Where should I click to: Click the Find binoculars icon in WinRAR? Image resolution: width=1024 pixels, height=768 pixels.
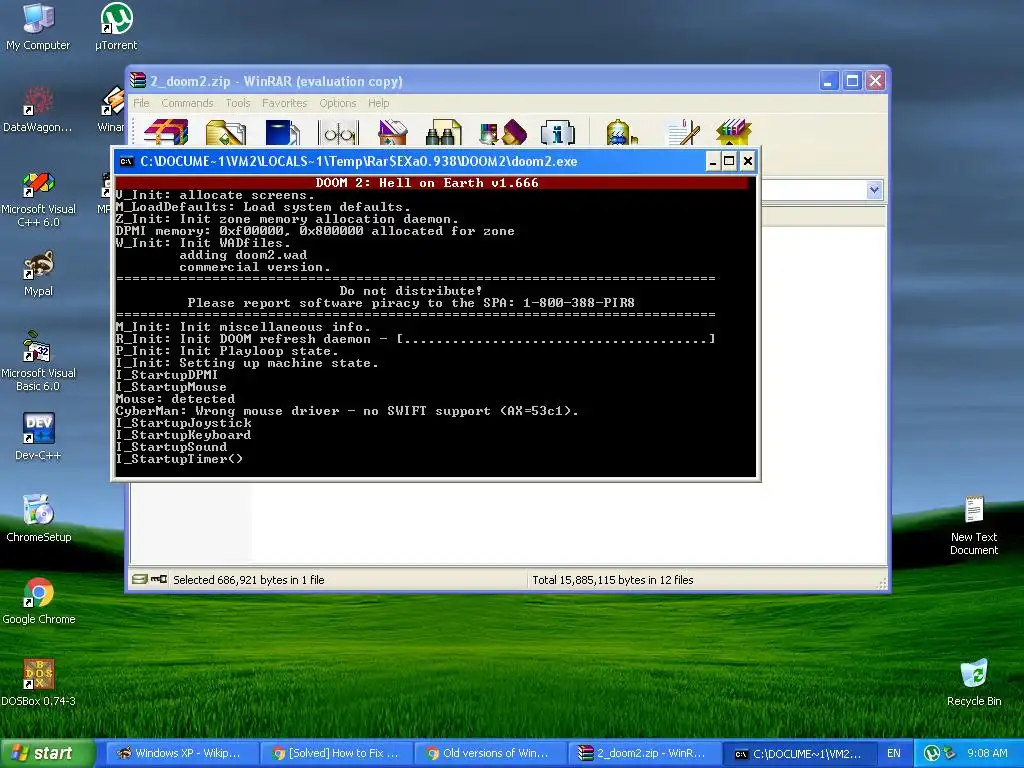point(443,133)
